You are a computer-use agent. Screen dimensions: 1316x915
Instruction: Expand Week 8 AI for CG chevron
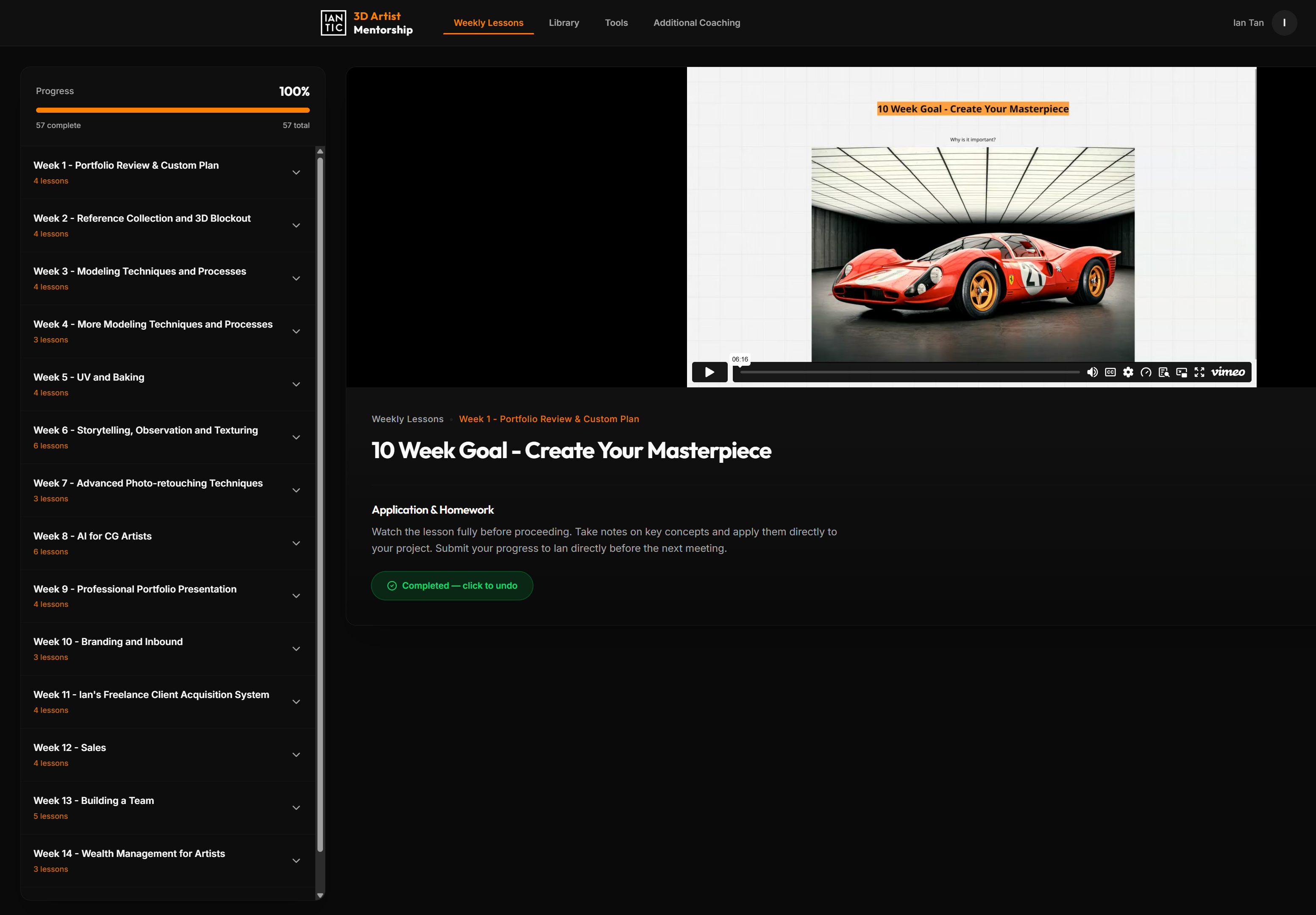[296, 543]
